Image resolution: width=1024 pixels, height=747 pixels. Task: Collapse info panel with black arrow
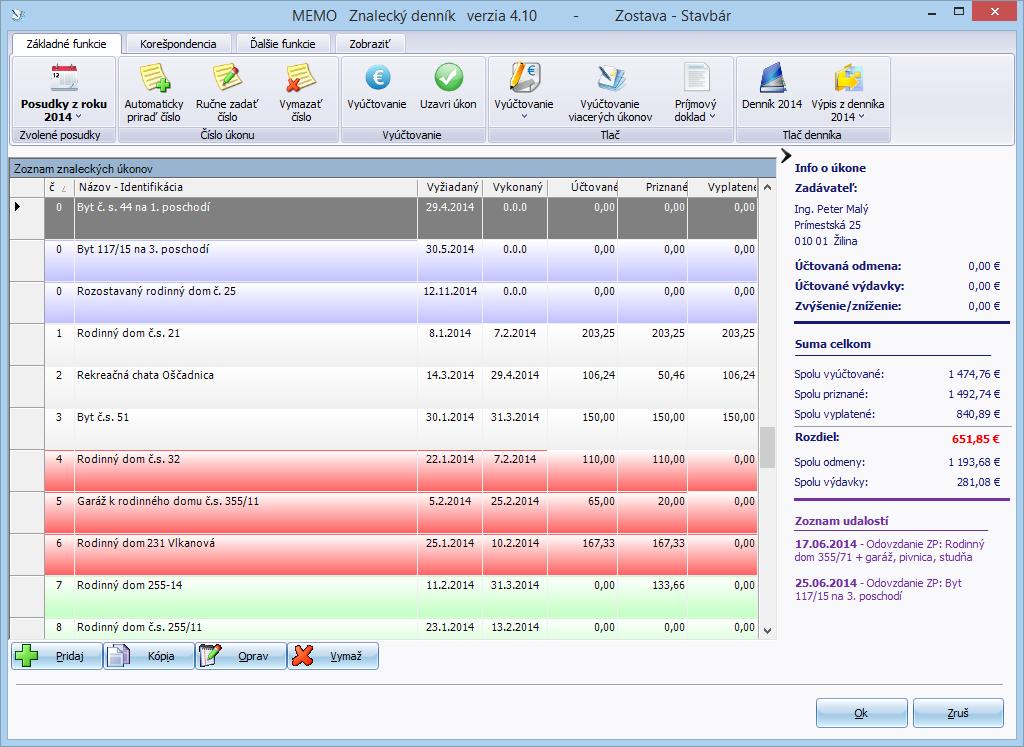tap(786, 155)
